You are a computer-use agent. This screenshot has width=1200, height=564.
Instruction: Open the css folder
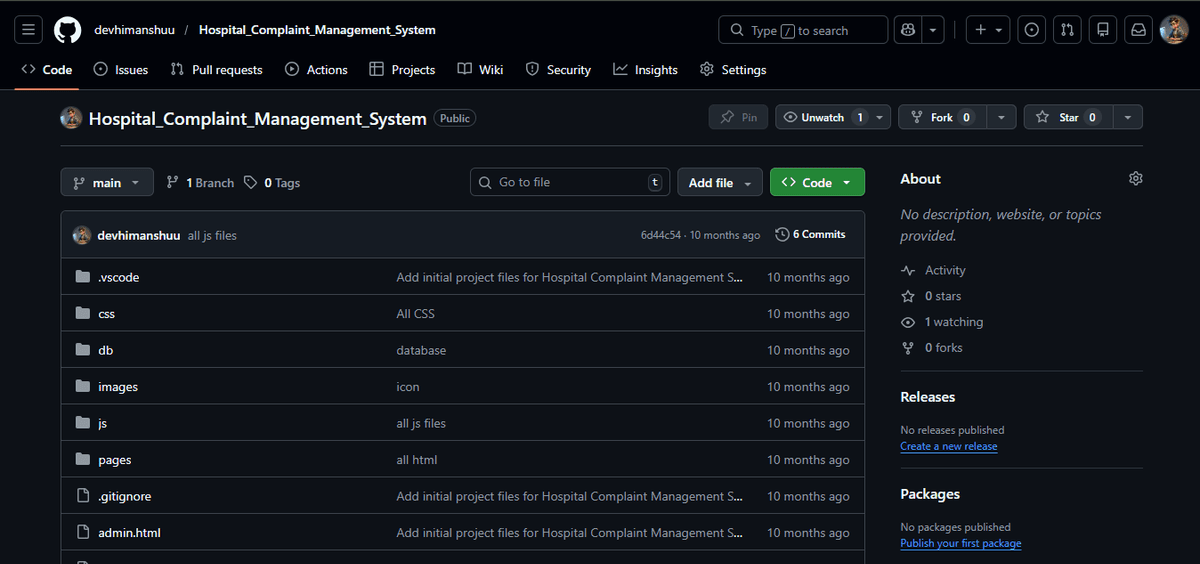coord(106,314)
